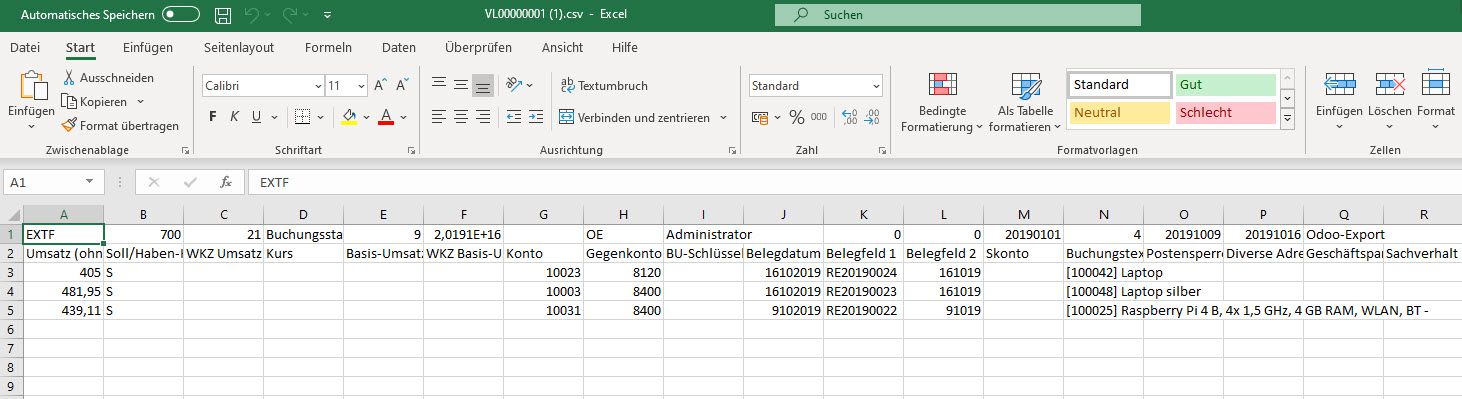Apply red font color A
Screen dimensions: 1462x399
point(386,117)
